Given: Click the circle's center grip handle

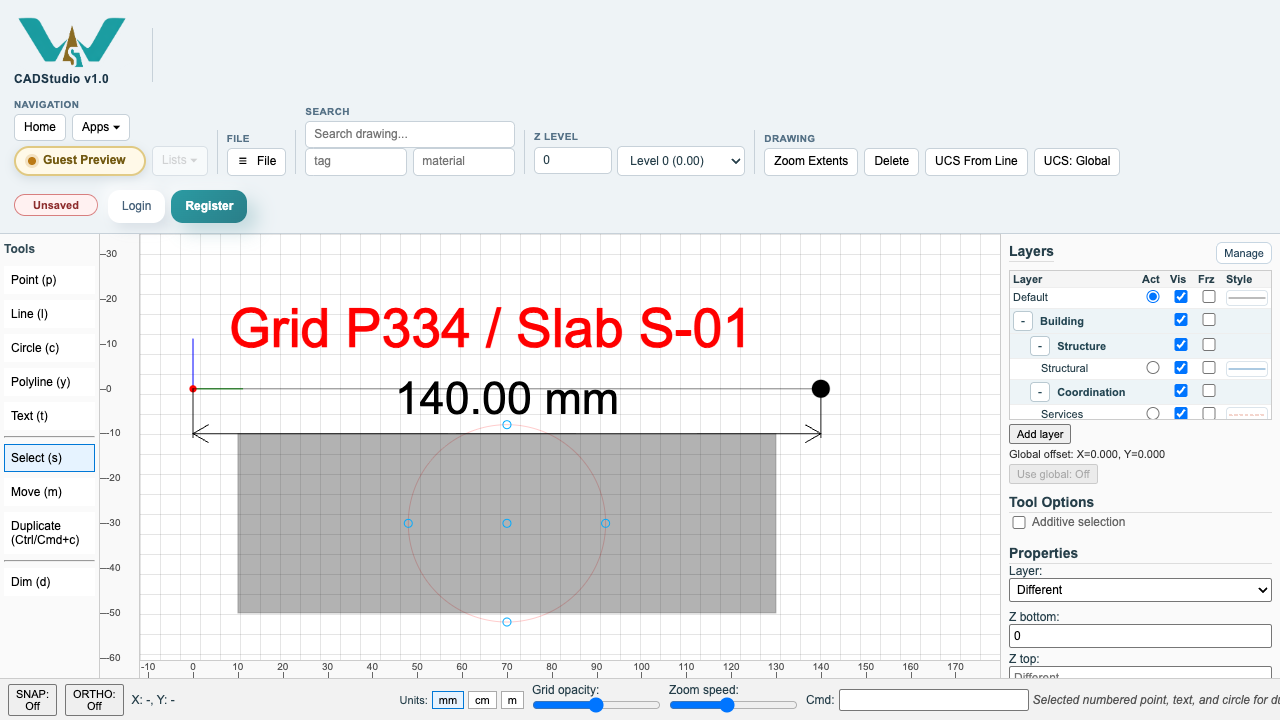Looking at the screenshot, I should (507, 523).
